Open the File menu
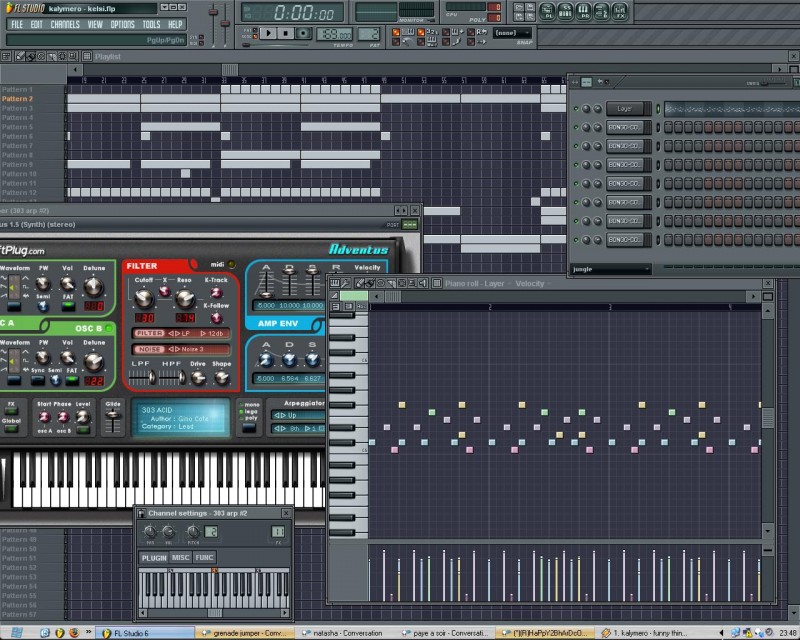 click(x=17, y=24)
